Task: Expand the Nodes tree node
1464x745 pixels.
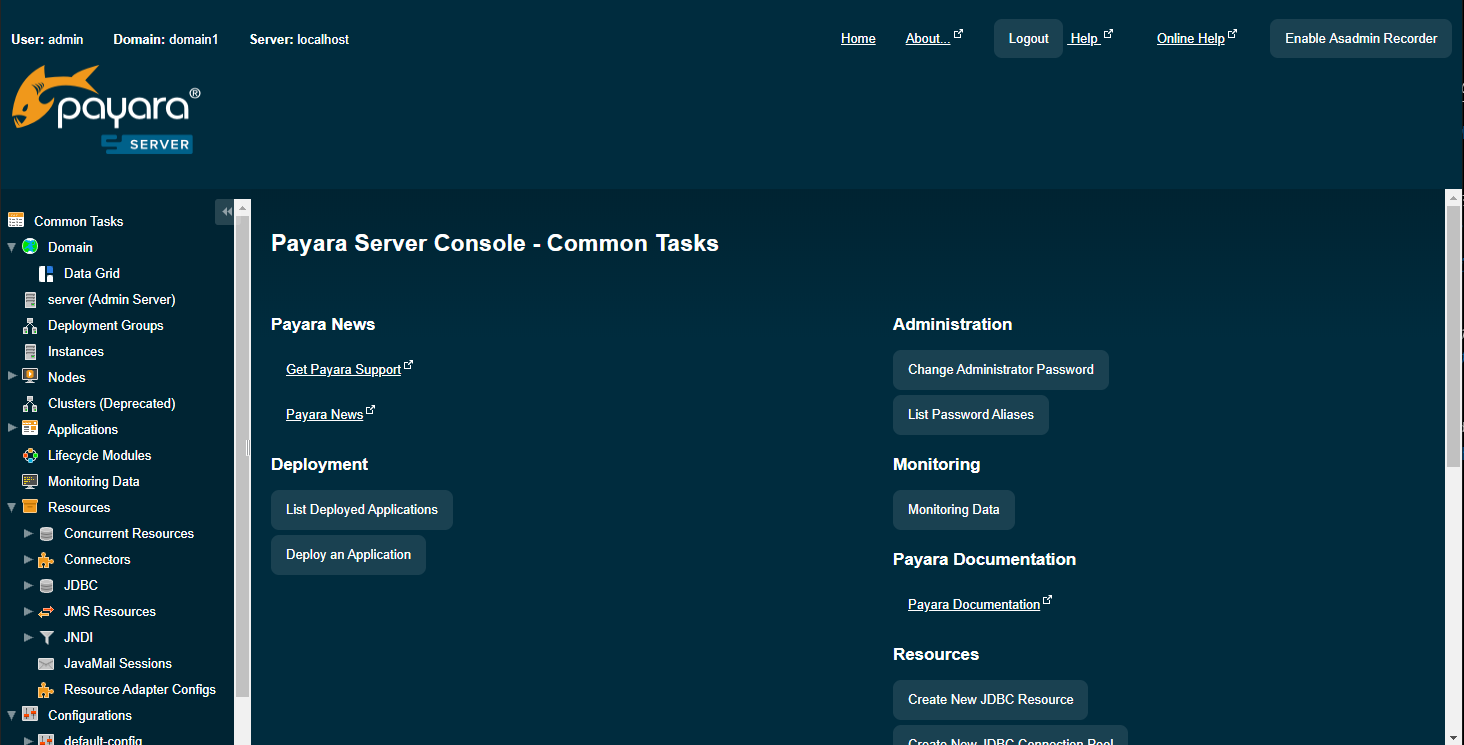Action: coord(12,376)
